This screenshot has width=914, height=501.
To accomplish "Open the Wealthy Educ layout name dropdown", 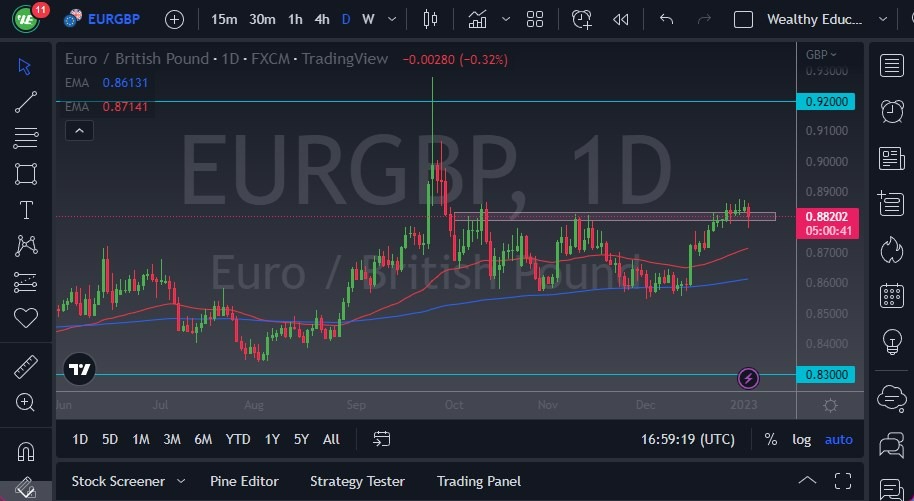I will (x=827, y=19).
